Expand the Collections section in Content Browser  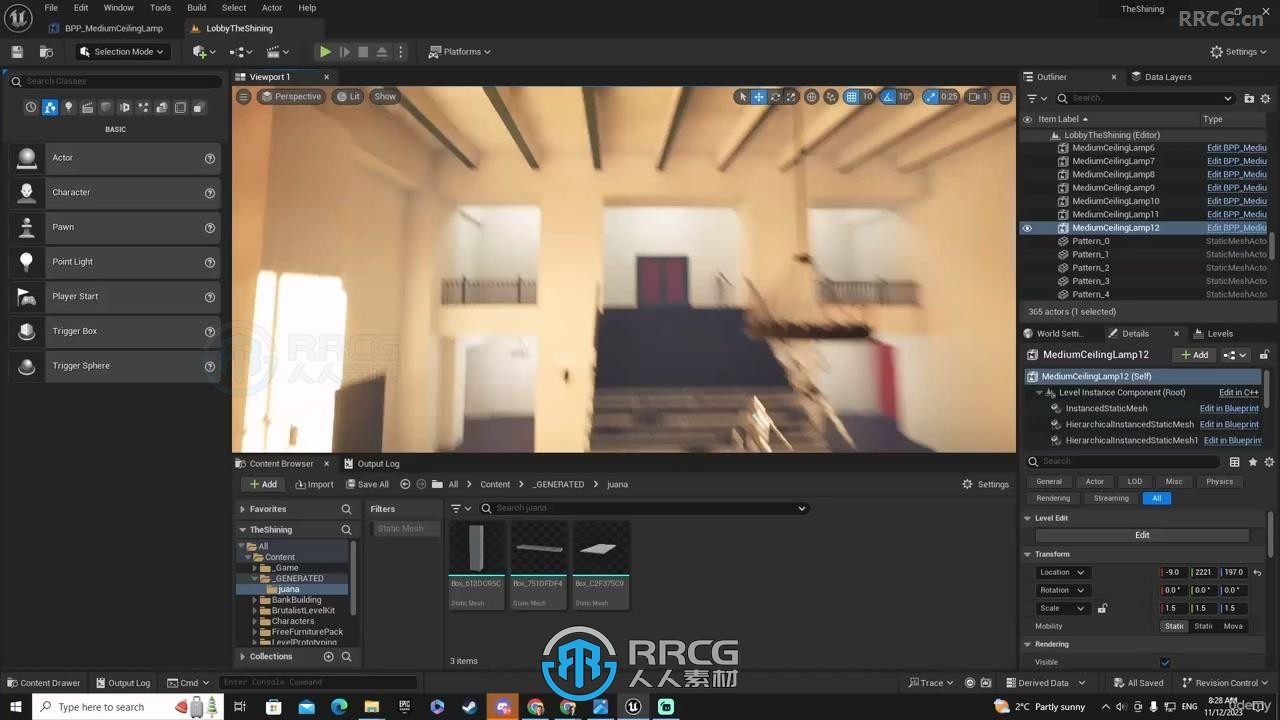(x=242, y=657)
